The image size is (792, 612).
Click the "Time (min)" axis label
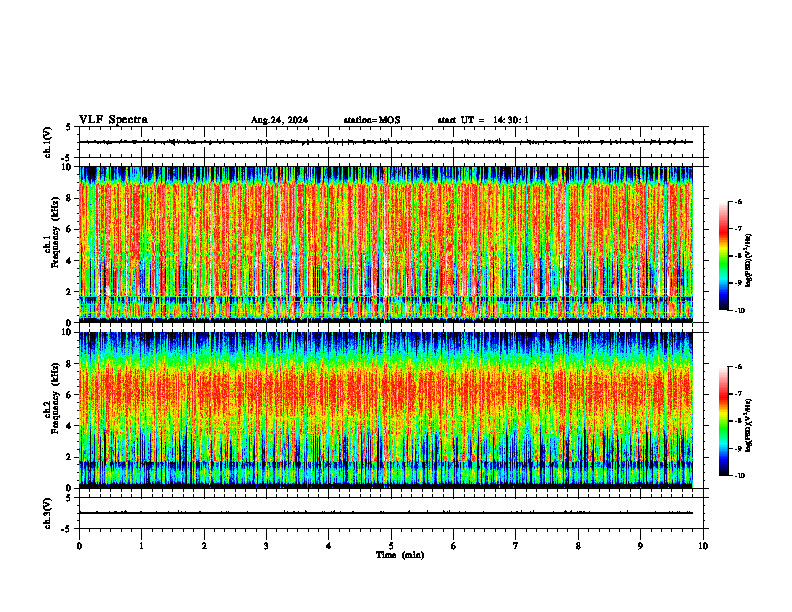[x=400, y=555]
